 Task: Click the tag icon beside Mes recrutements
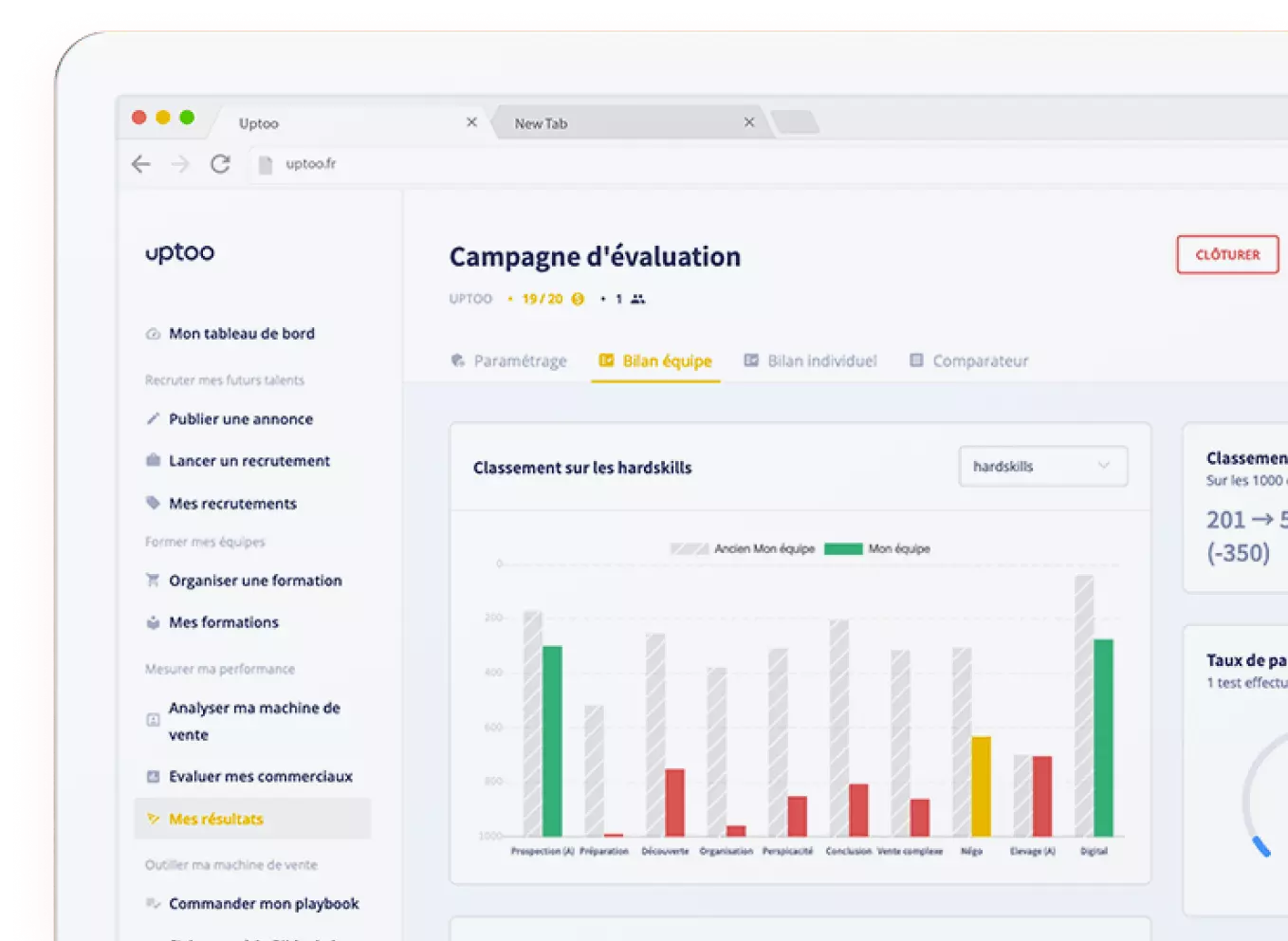tap(153, 503)
